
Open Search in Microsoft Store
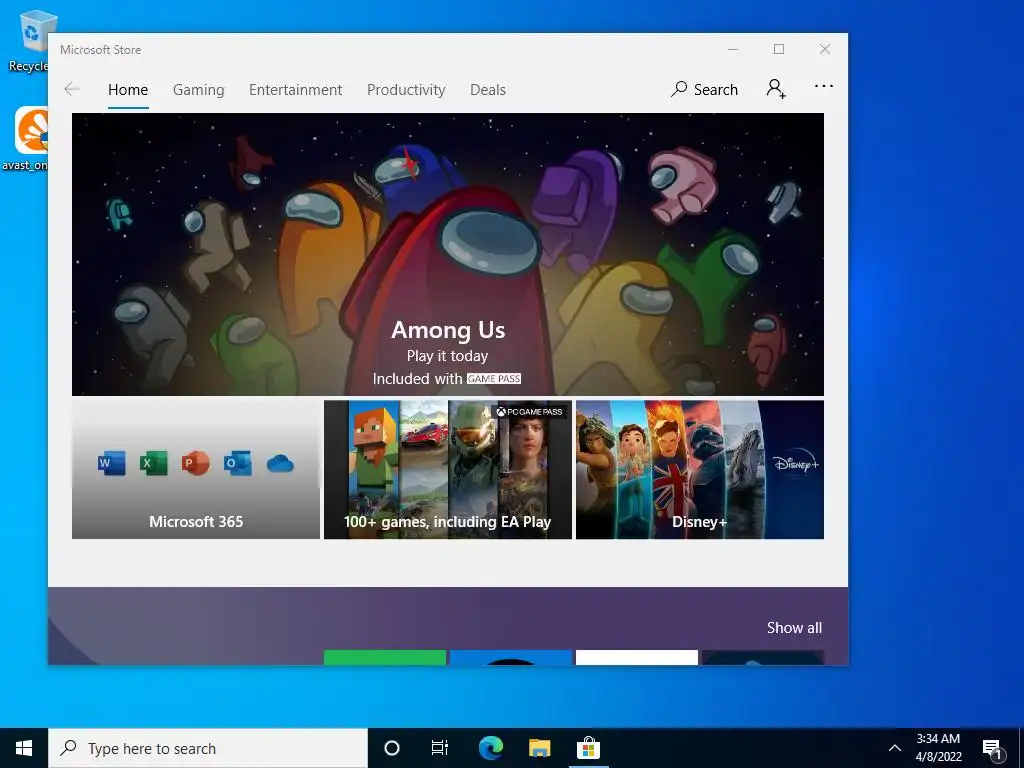click(x=704, y=89)
